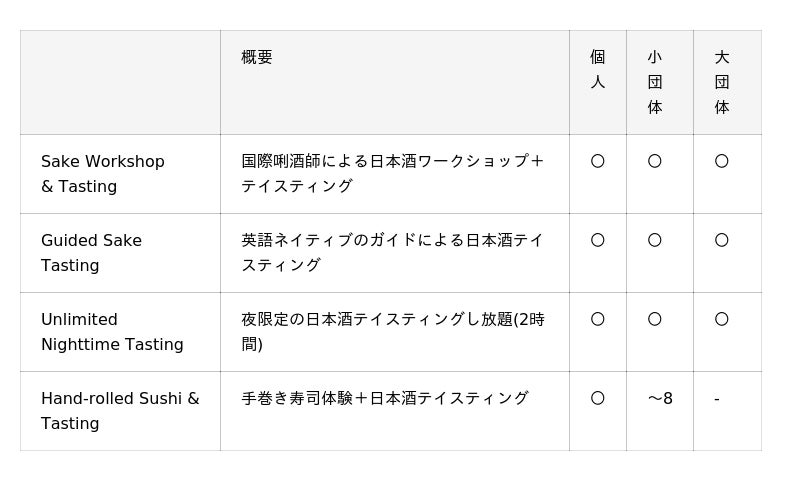
Task: Click the individual circle for Hand-rolled Sushi row
Action: pyautogui.click(x=598, y=398)
